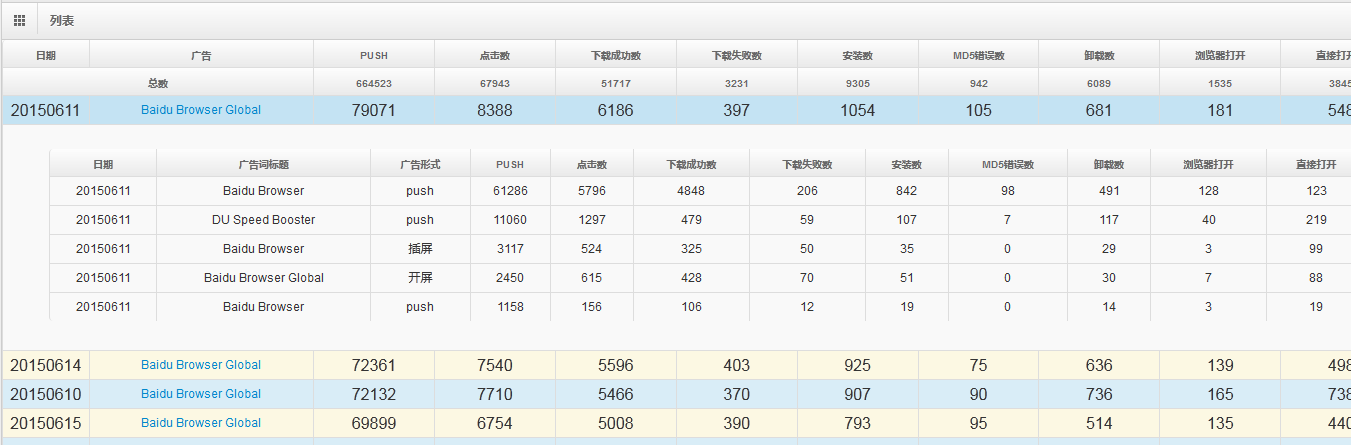Image resolution: width=1351 pixels, height=445 pixels.
Task: Click the grid icon beside 列表
Action: (x=19, y=20)
